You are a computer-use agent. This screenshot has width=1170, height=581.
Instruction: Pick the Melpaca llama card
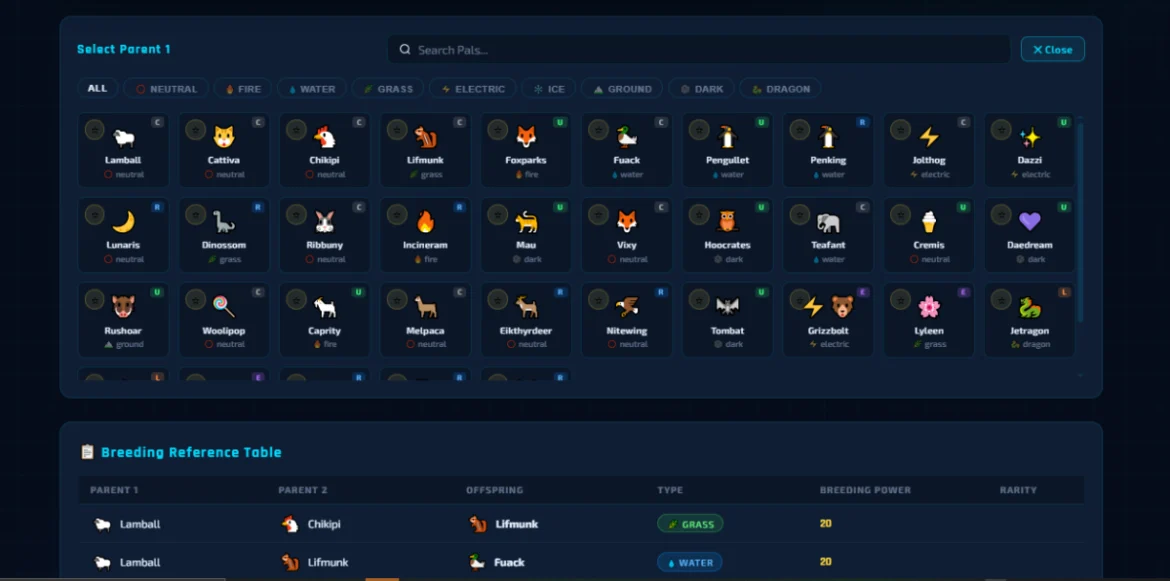click(425, 320)
